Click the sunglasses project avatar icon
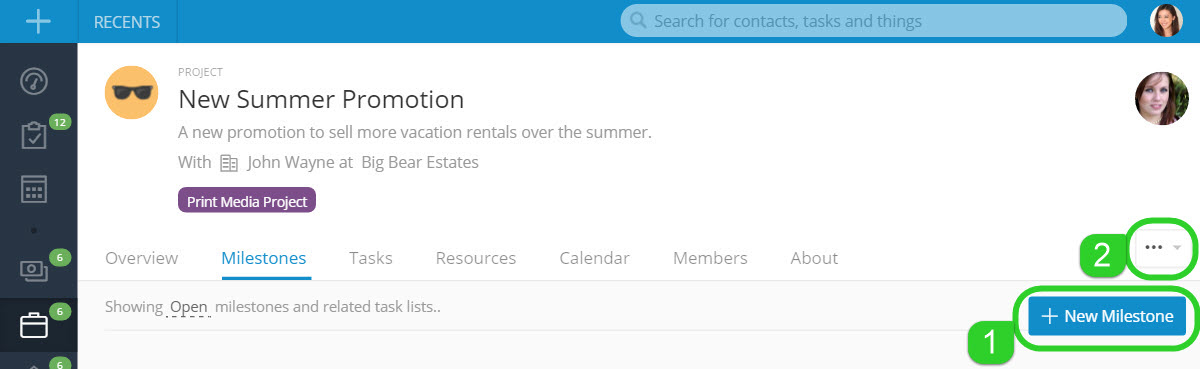The image size is (1200, 369). tap(132, 93)
